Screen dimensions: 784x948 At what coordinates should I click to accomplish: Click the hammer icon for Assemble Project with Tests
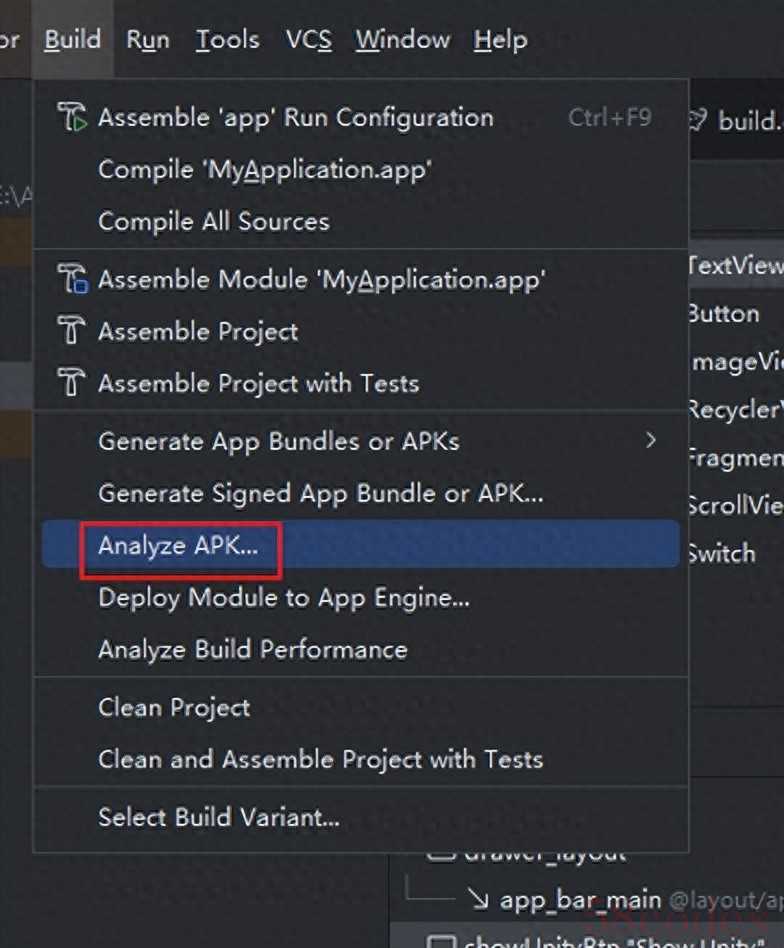point(71,383)
